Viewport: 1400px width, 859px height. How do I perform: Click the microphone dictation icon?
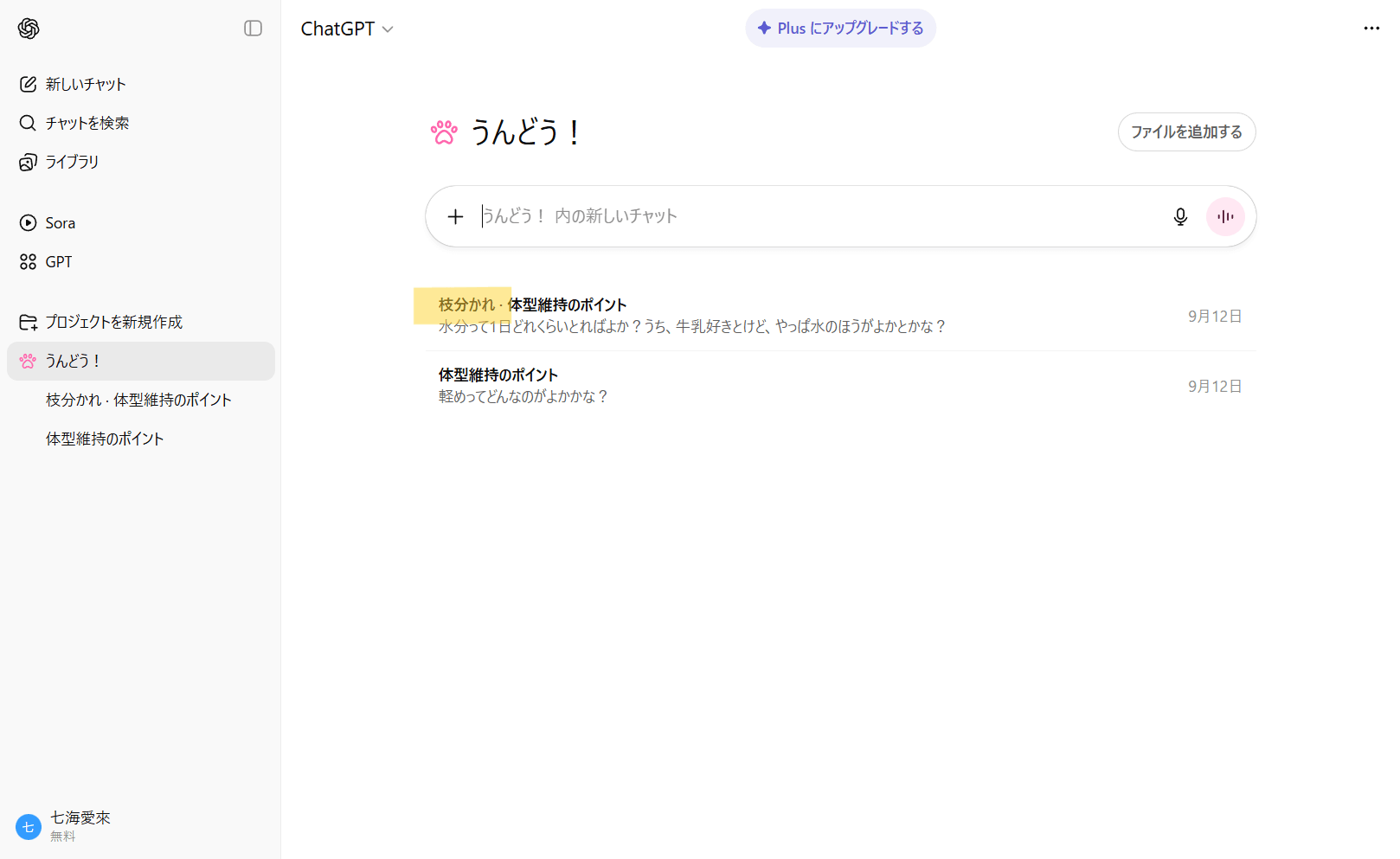pos(1180,216)
